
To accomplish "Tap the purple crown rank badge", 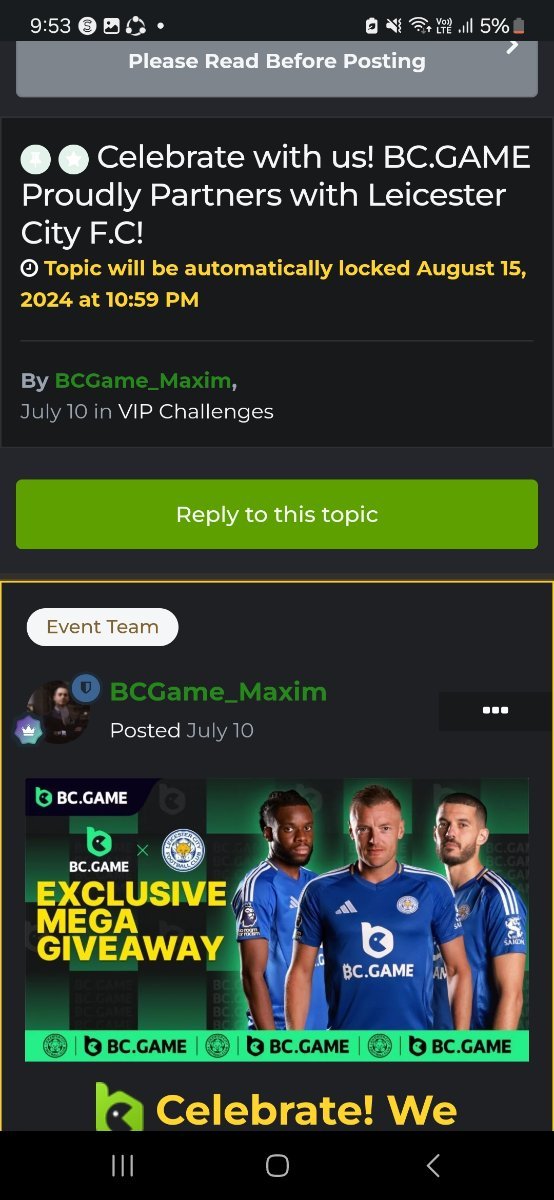I will tap(28, 730).
